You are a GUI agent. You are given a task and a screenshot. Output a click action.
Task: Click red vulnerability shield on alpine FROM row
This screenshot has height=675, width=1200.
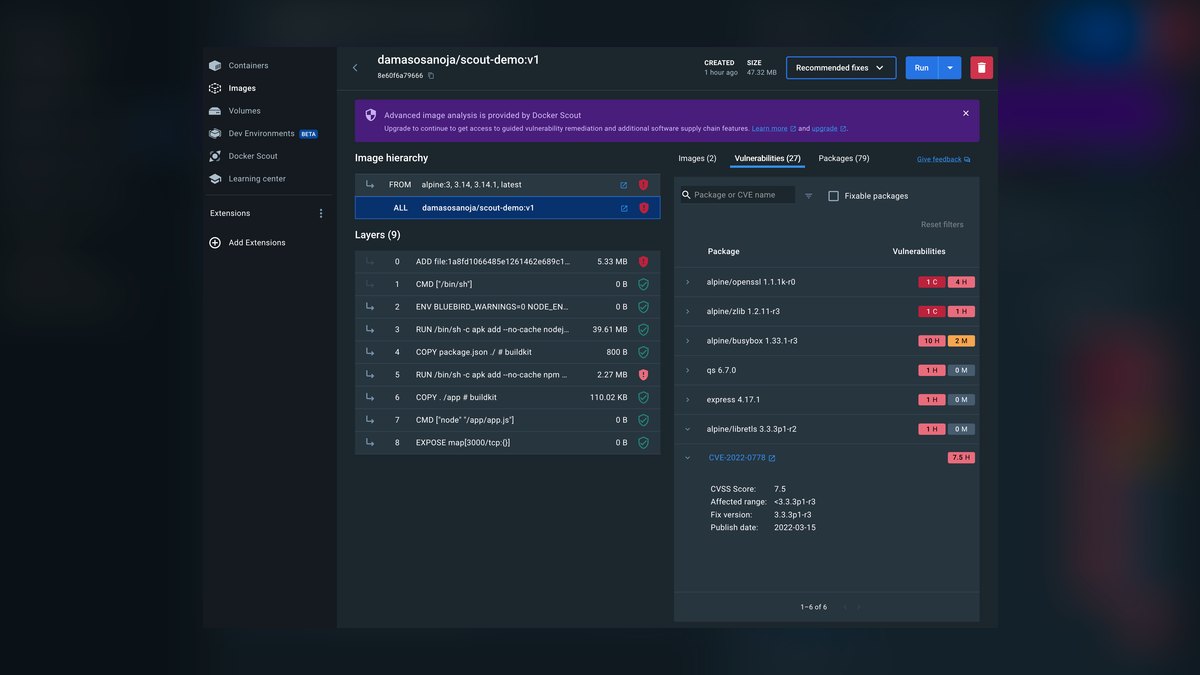644,185
